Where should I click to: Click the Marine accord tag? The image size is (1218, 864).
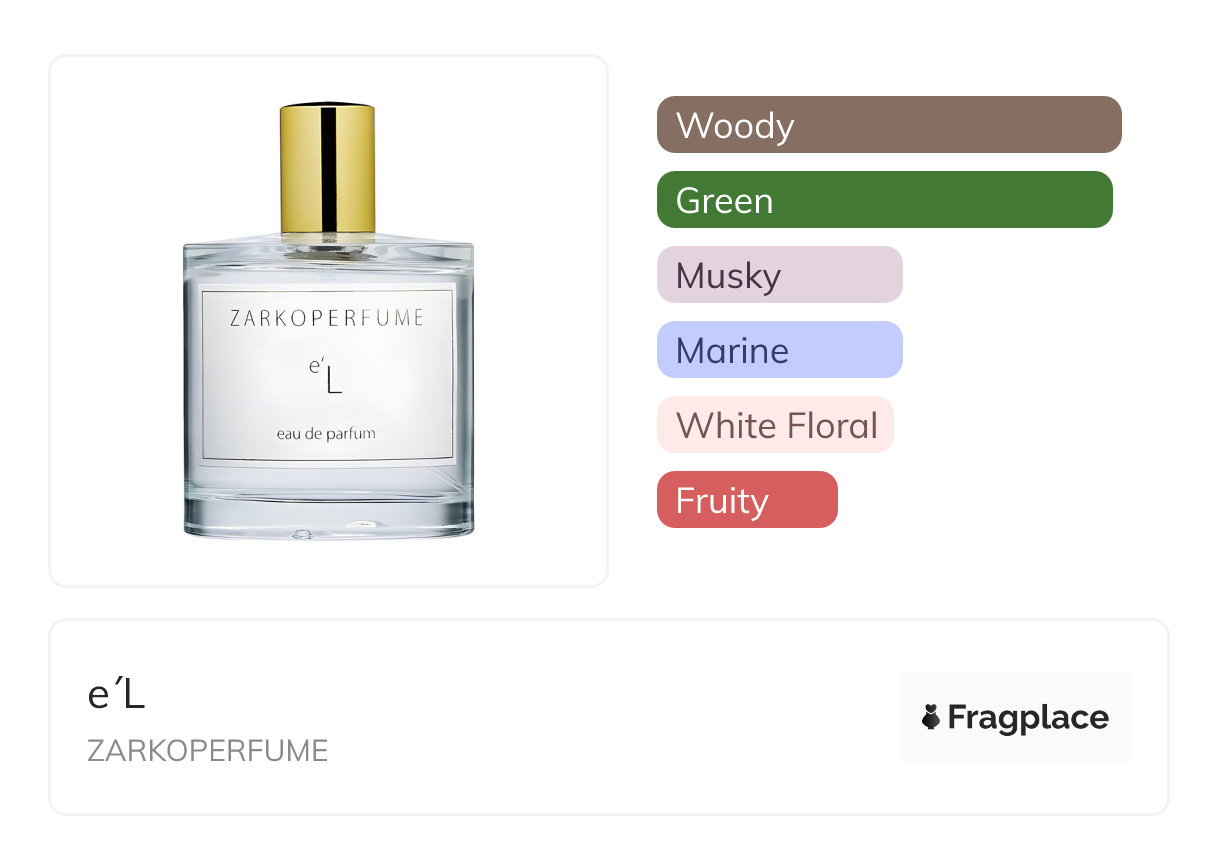pyautogui.click(x=780, y=350)
